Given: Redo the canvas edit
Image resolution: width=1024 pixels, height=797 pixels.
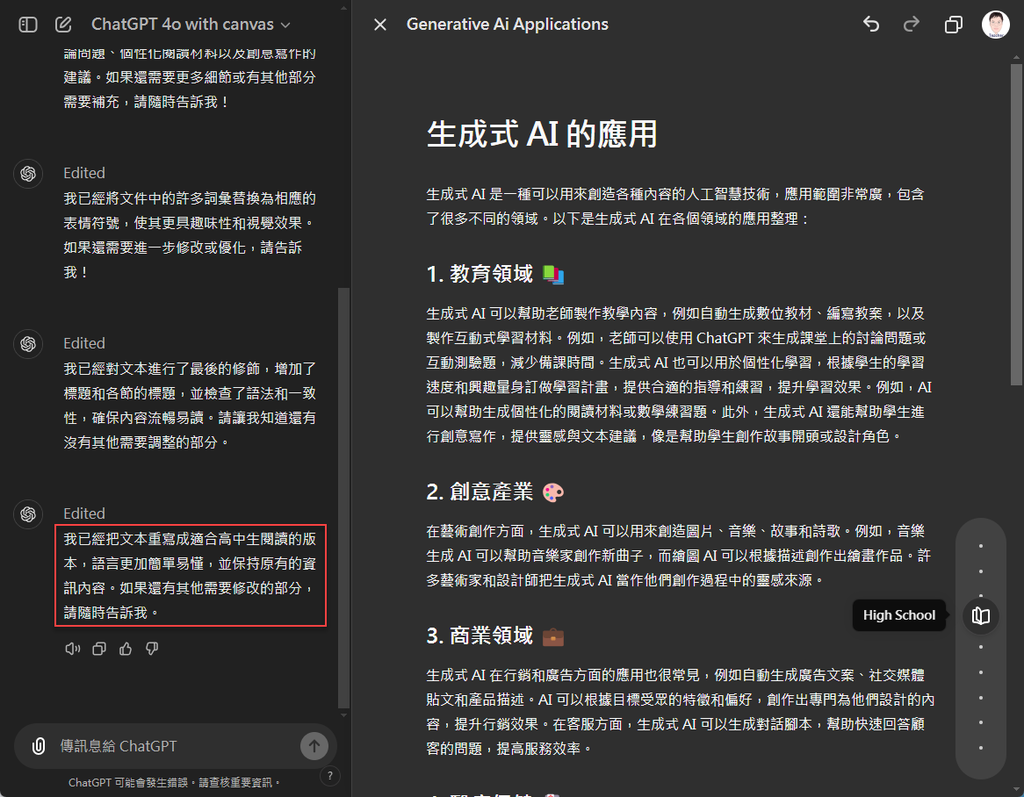Looking at the screenshot, I should (911, 24).
